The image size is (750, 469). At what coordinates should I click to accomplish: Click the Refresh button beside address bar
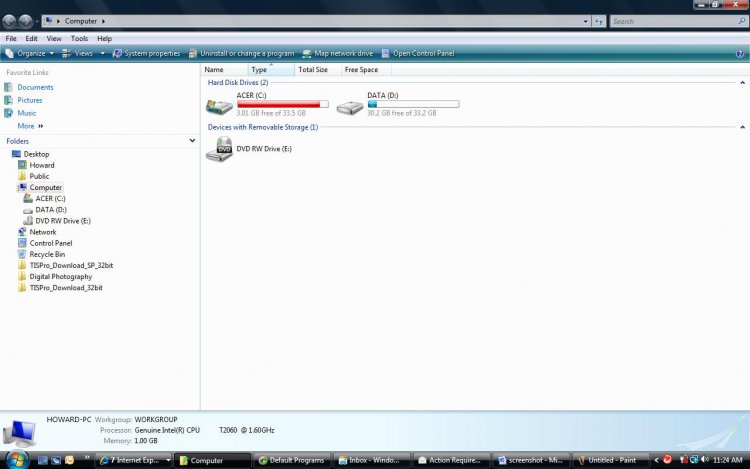tap(598, 20)
